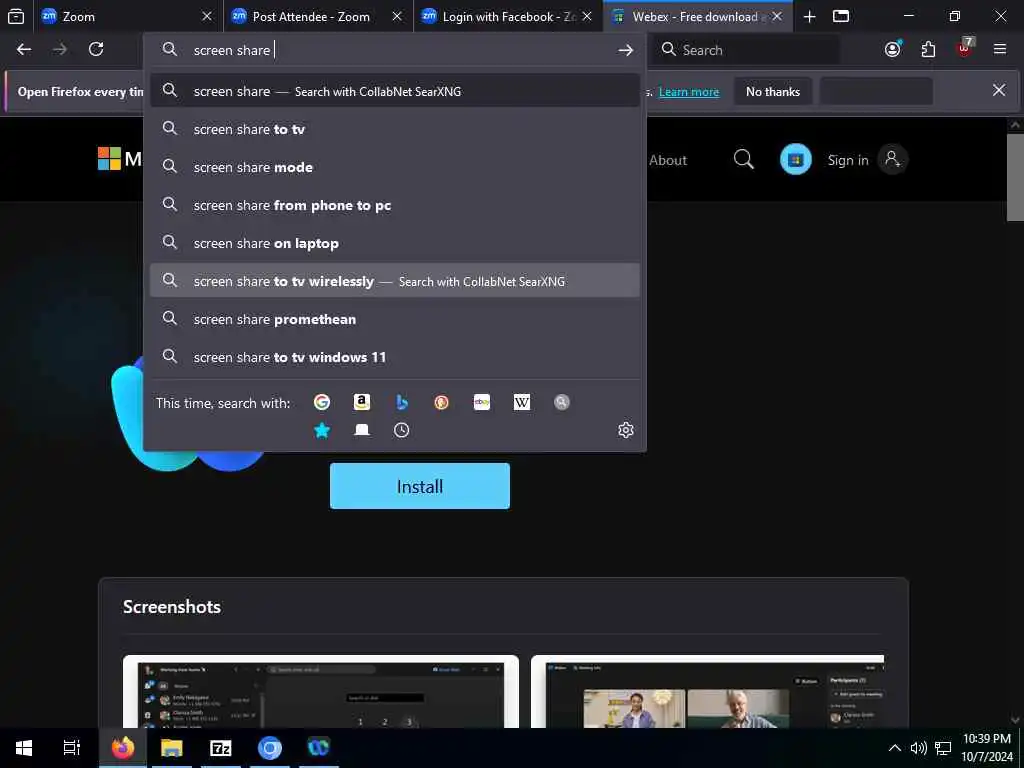Open Firefox application hamburger menu

pos(1000,49)
